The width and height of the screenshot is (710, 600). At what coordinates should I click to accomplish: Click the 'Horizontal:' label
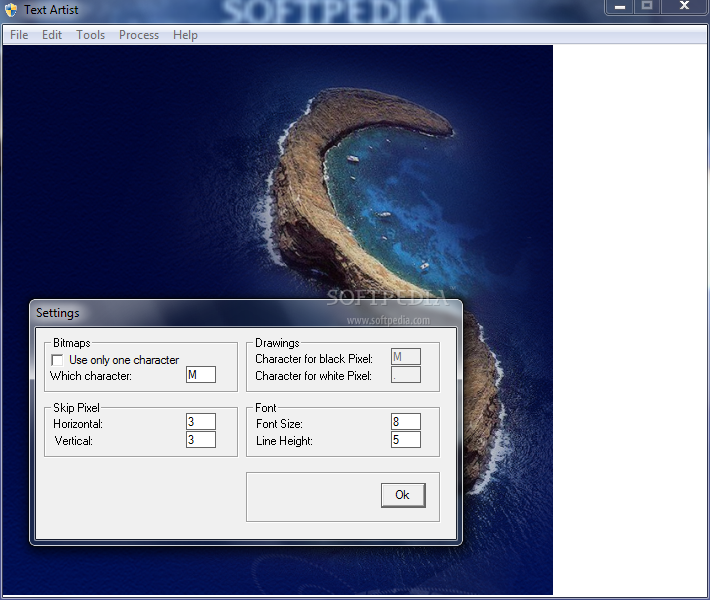click(78, 424)
